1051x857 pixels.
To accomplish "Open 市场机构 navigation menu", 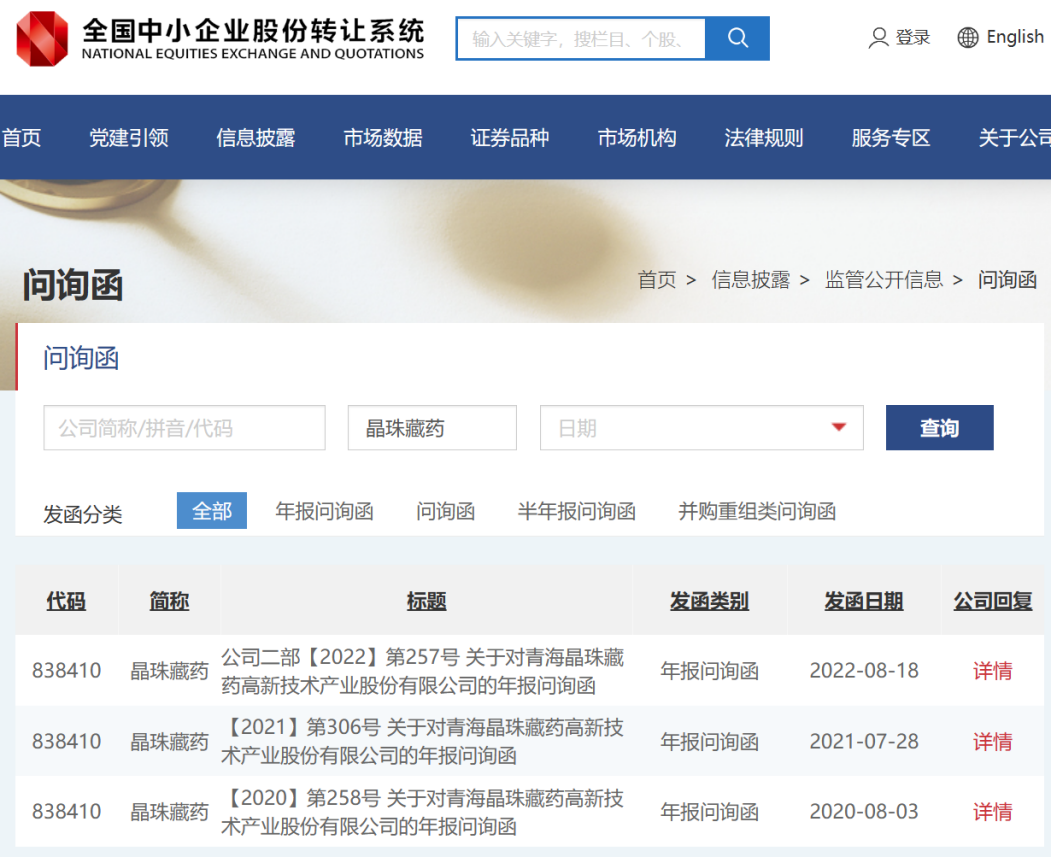I will click(637, 137).
